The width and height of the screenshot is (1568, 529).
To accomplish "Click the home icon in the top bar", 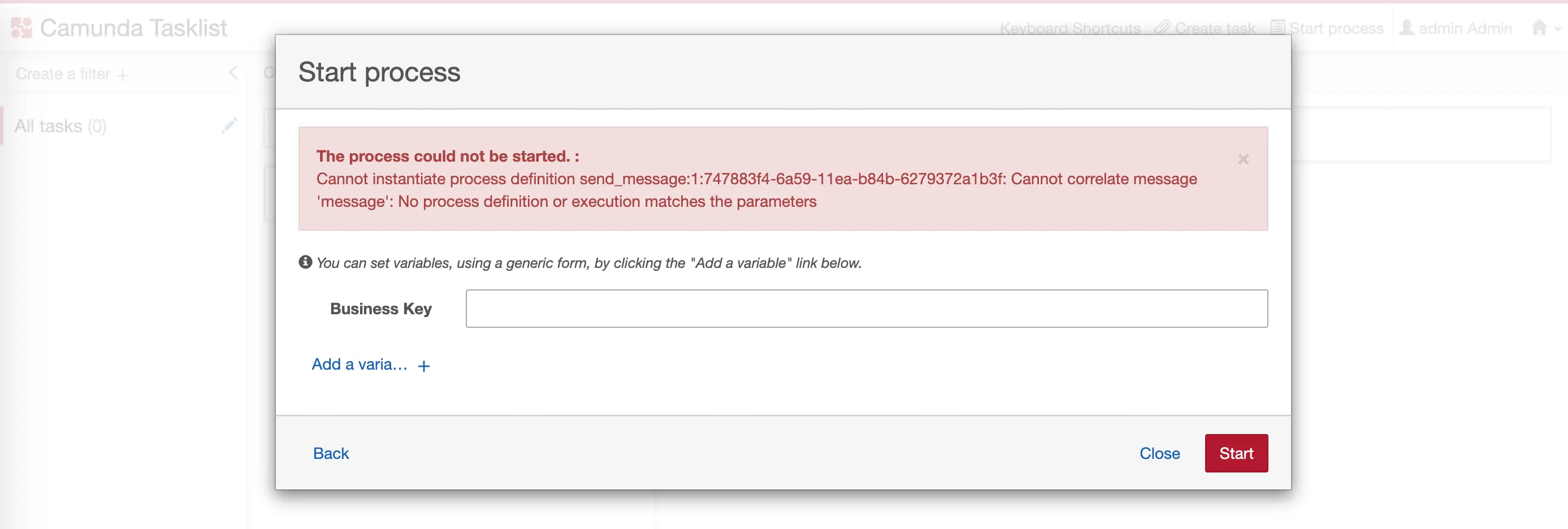I will 1539,27.
